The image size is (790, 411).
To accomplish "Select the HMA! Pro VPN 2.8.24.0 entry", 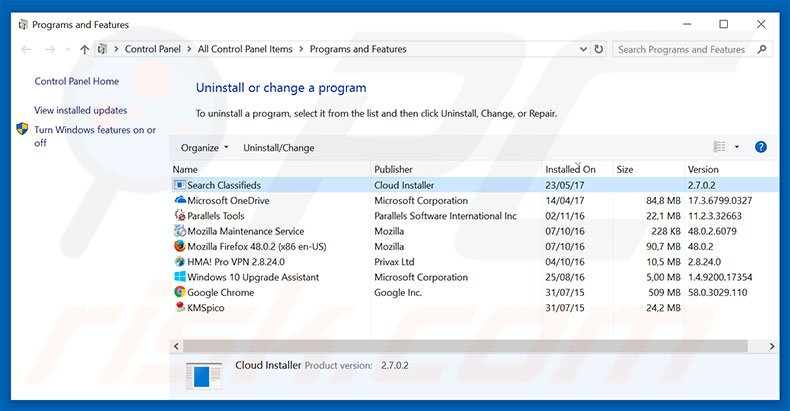I will point(236,261).
